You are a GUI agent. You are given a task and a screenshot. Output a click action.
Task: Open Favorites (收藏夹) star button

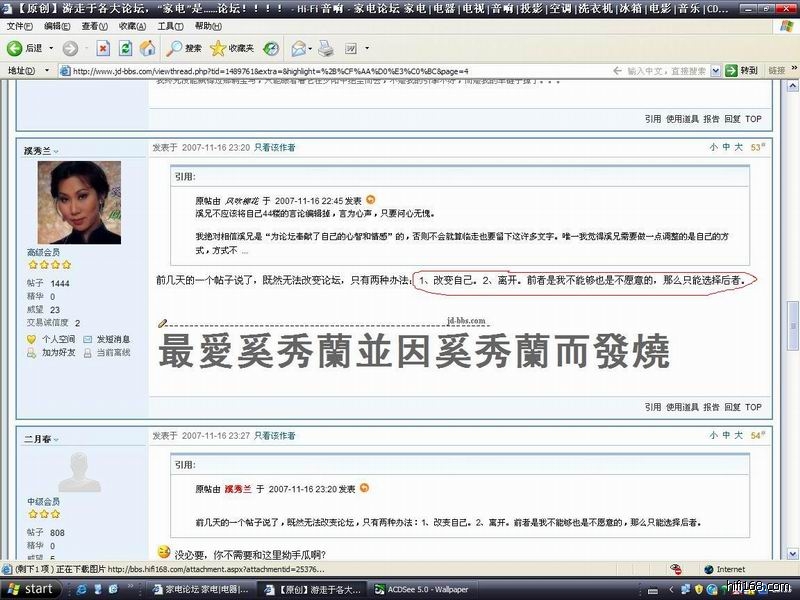tap(232, 48)
